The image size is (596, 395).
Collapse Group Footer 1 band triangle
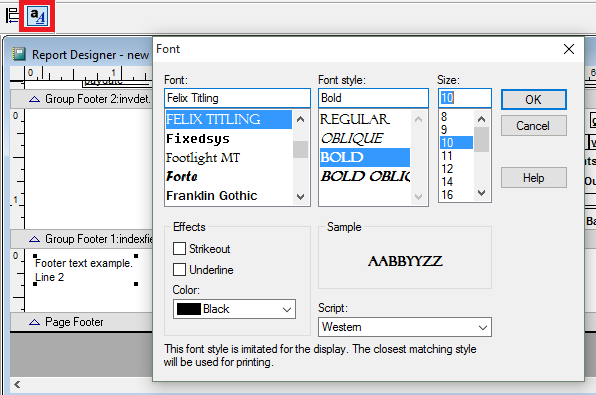pyautogui.click(x=34, y=239)
